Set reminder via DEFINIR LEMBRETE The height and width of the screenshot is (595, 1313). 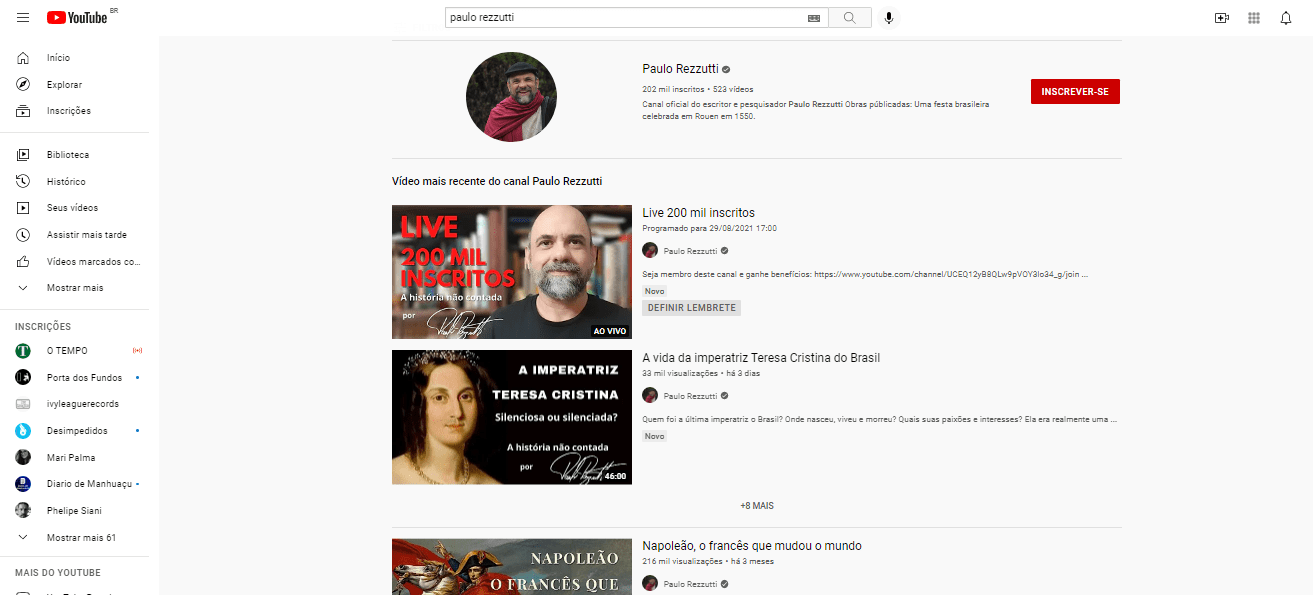691,308
